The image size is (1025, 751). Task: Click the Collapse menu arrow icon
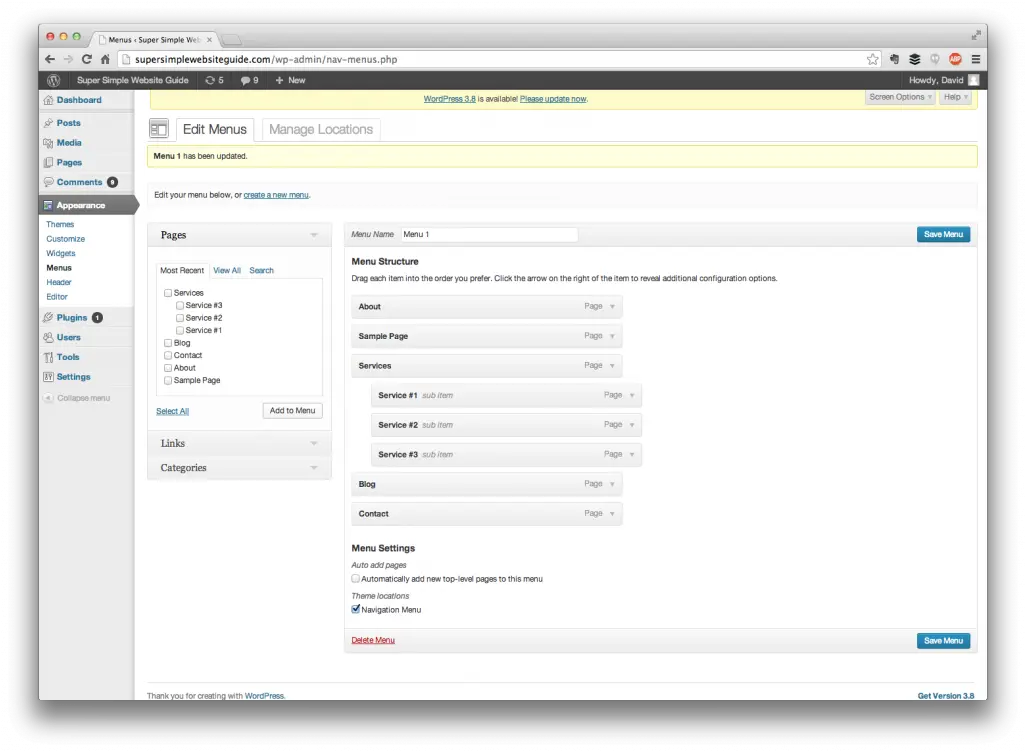point(48,397)
